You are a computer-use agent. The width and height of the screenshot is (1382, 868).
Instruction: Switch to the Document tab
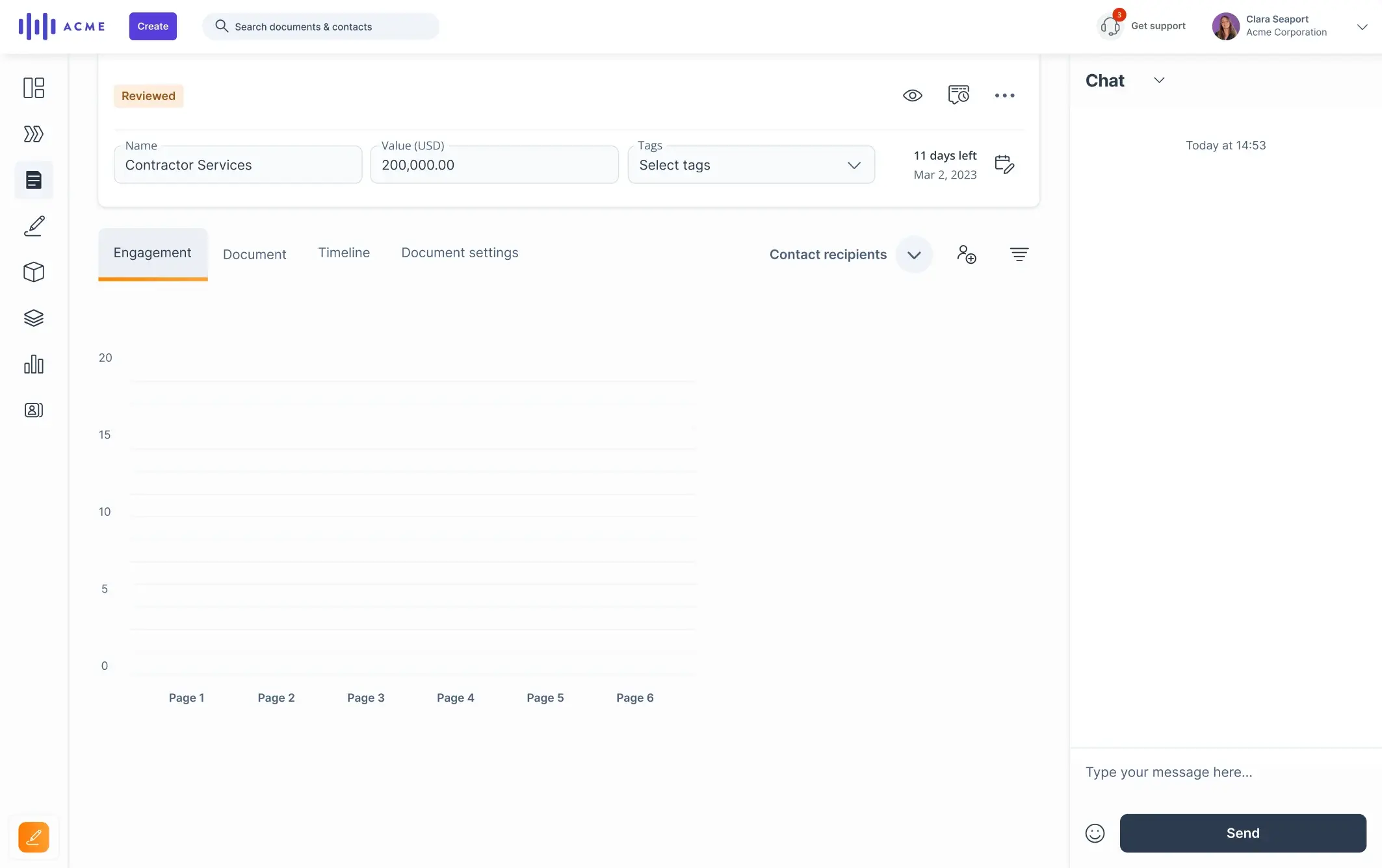254,253
